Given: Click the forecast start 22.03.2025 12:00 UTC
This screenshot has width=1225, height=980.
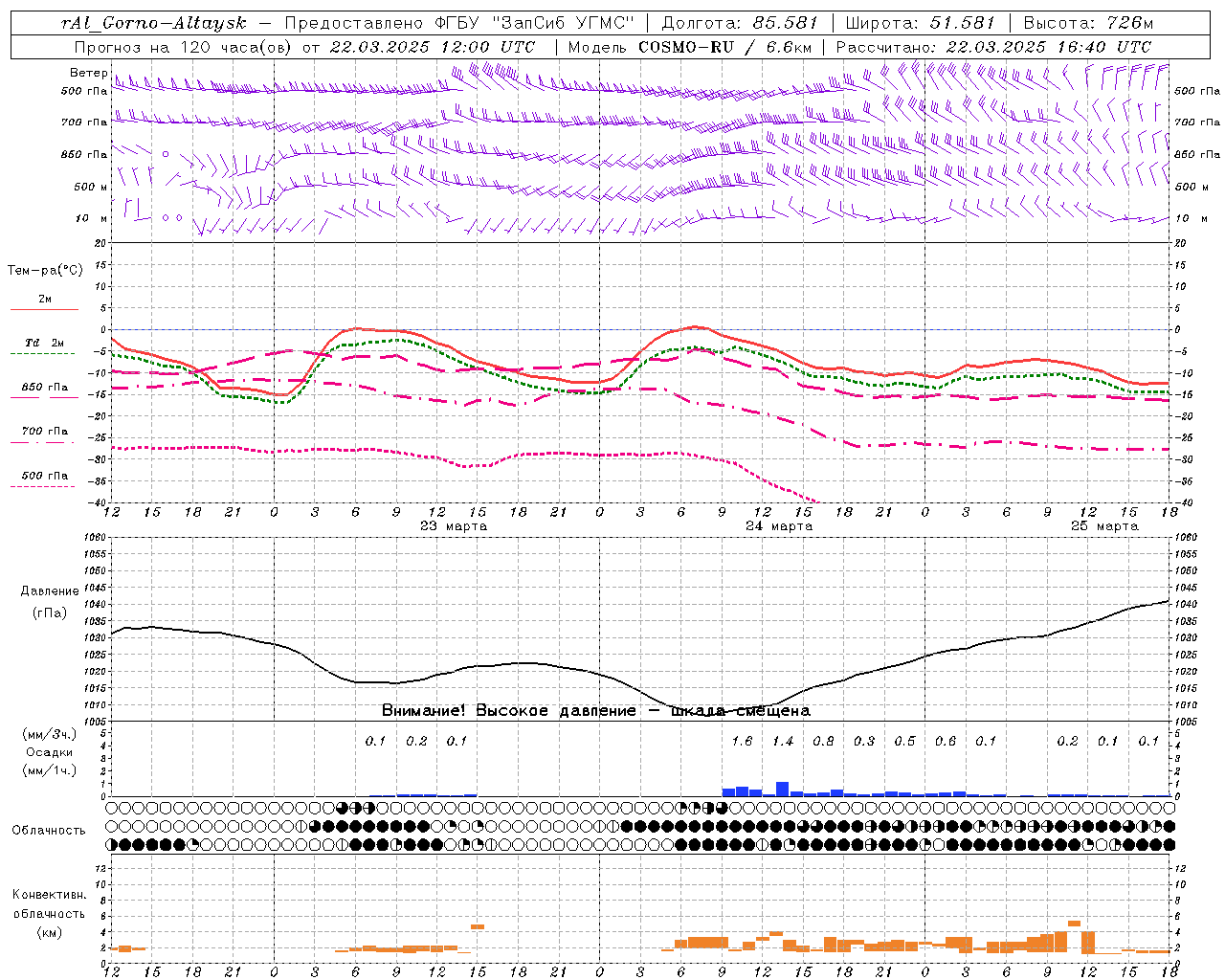Looking at the screenshot, I should (432, 46).
